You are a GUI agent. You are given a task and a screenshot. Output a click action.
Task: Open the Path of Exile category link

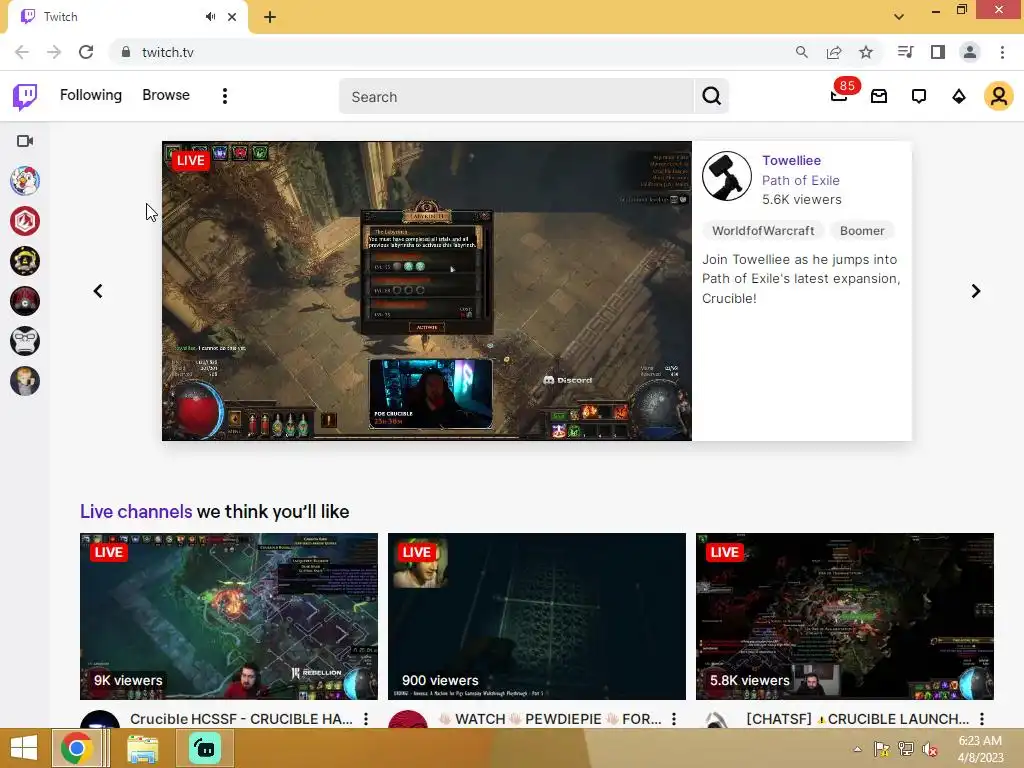click(801, 180)
